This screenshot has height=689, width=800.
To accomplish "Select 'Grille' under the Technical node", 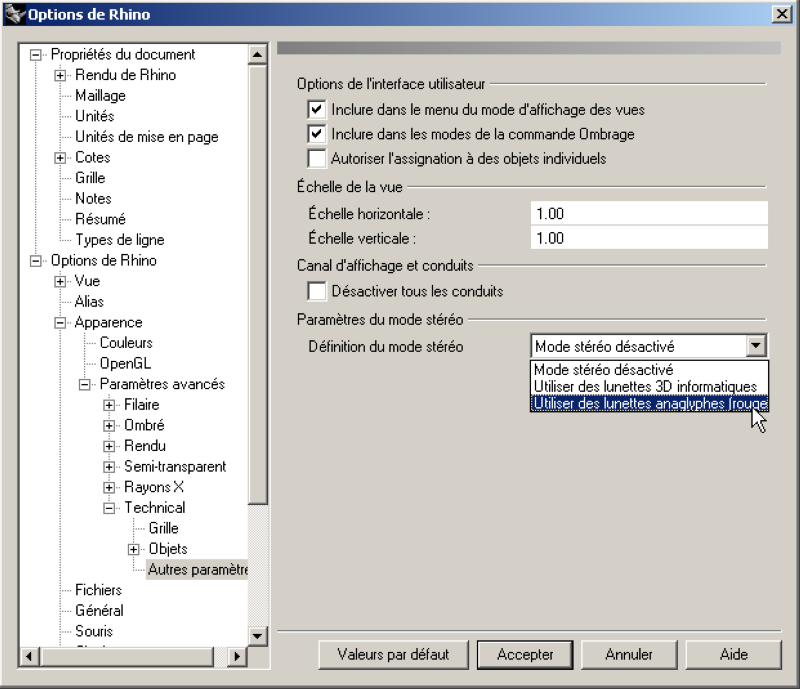I will 163,528.
